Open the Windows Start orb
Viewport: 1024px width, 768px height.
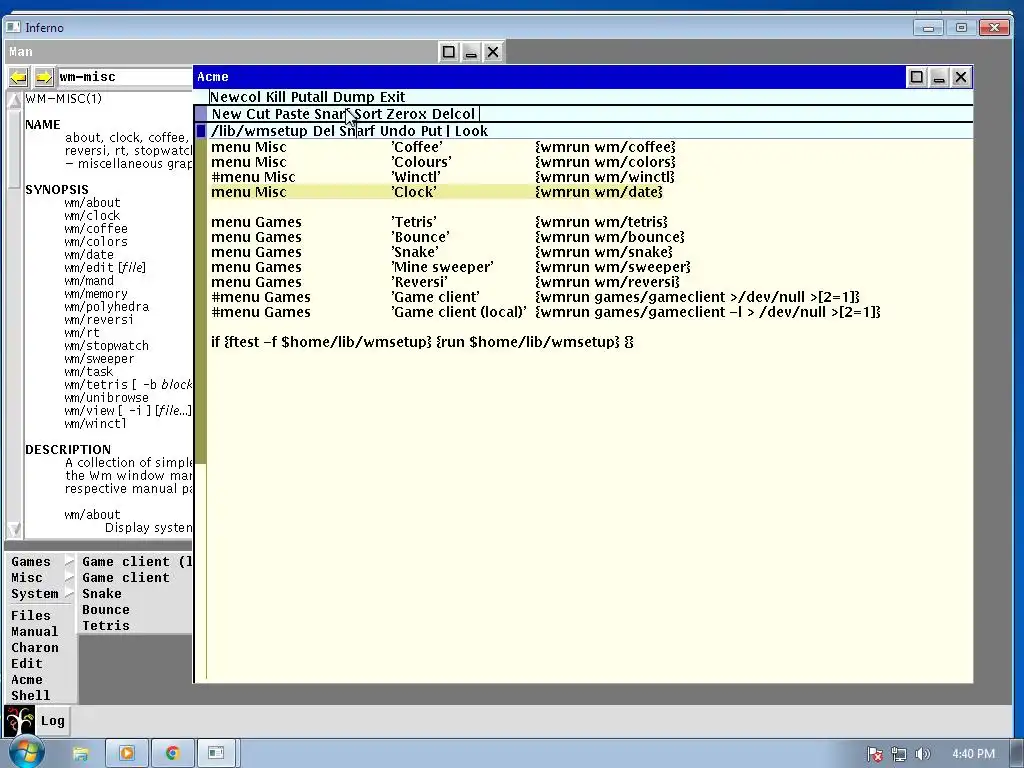[26, 753]
